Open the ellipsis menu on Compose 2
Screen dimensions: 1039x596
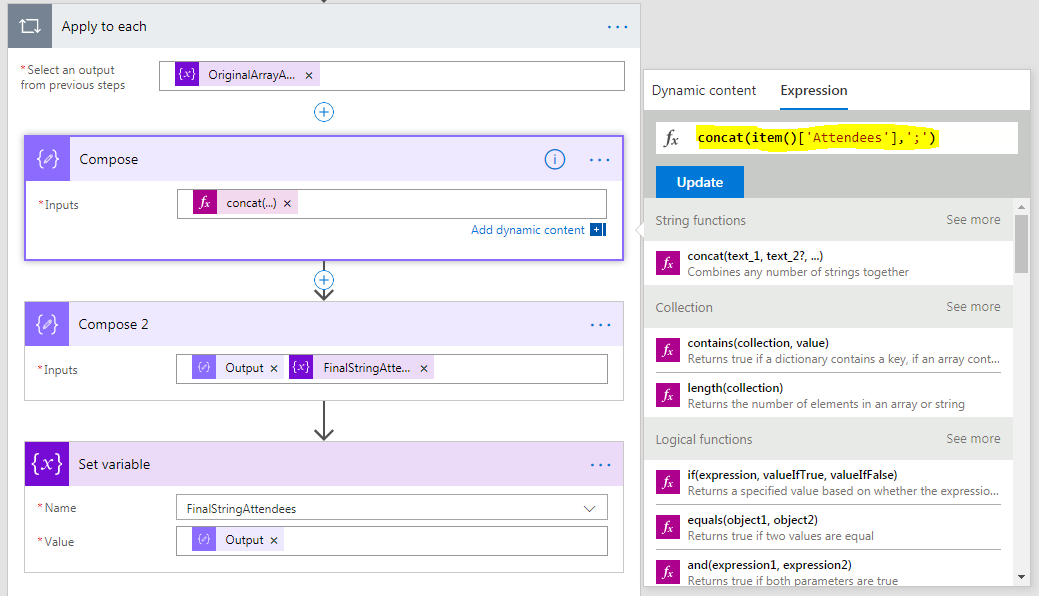click(x=600, y=324)
